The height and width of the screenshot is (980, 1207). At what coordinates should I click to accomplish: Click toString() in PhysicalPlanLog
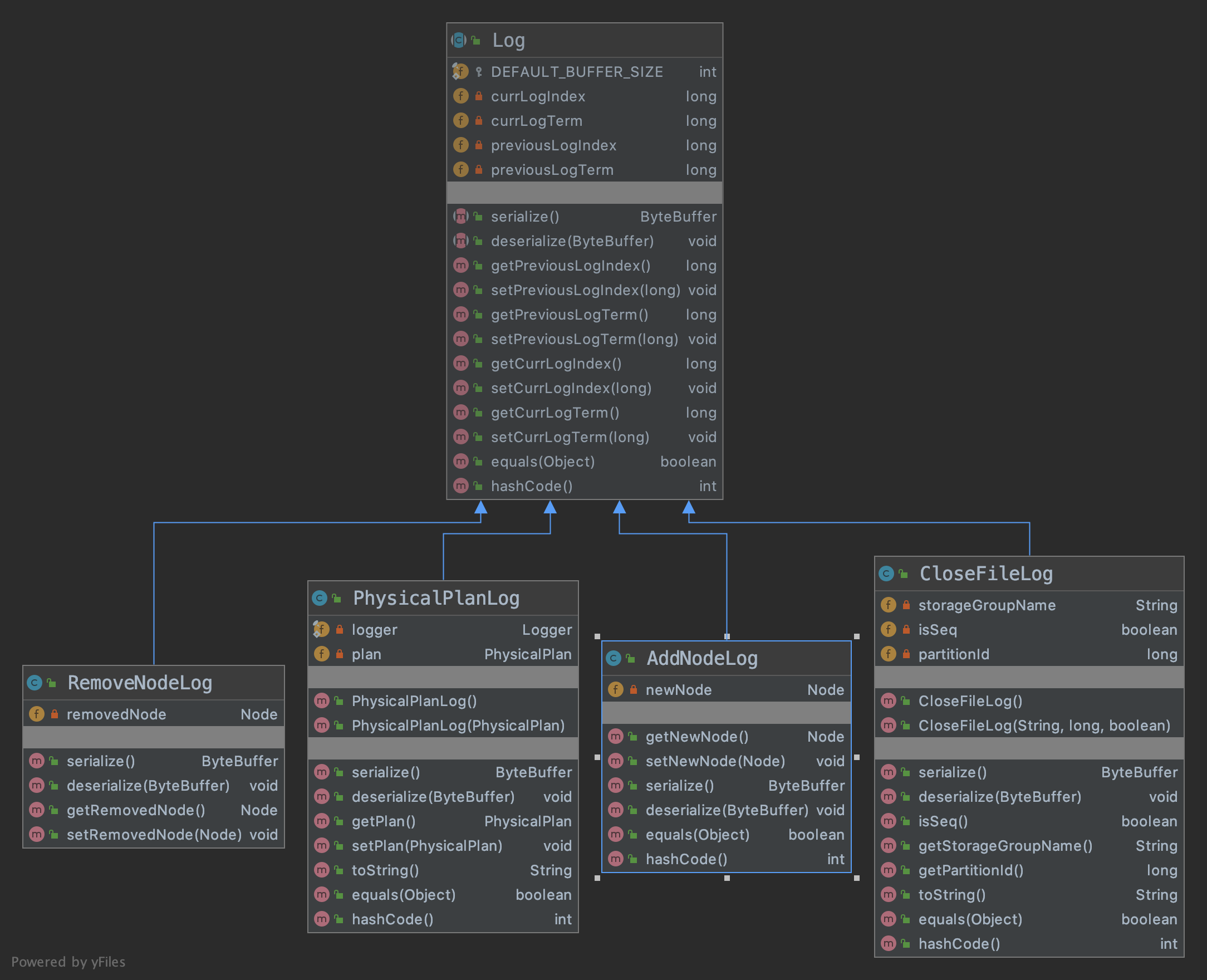point(443,870)
